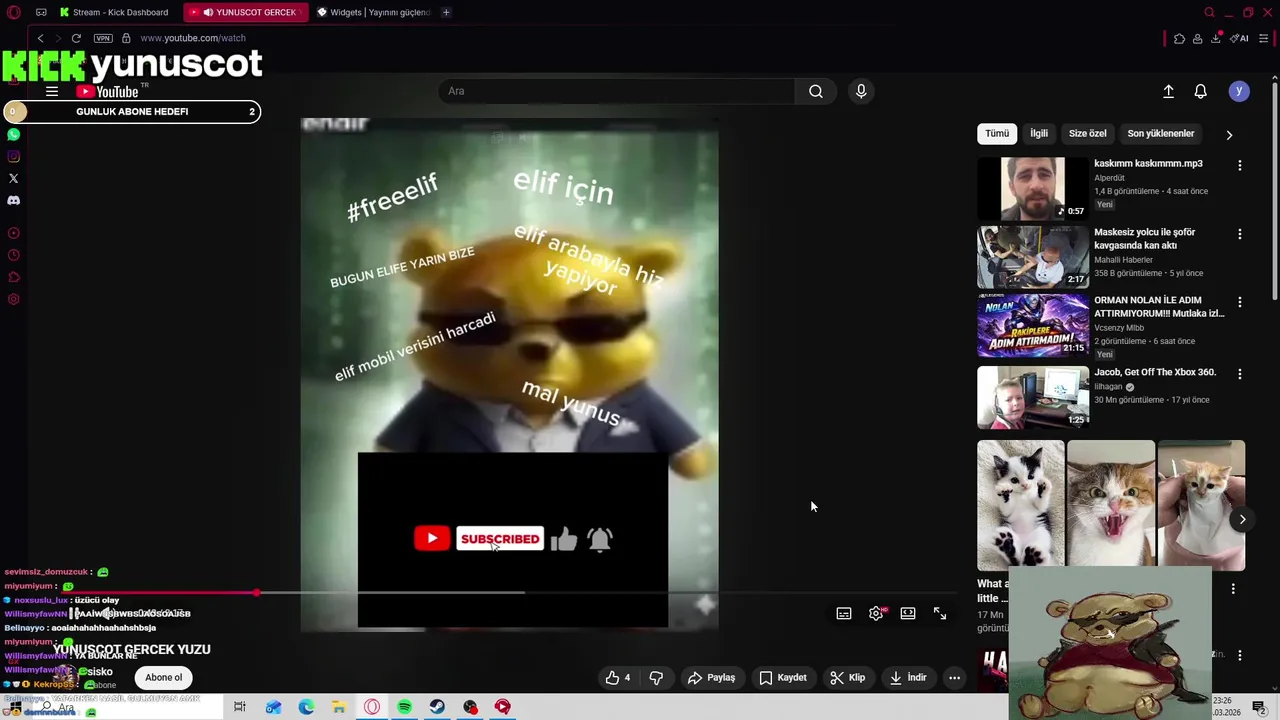Advance the cat Shorts carousel right
Viewport: 1280px width, 720px height.
[x=1242, y=519]
